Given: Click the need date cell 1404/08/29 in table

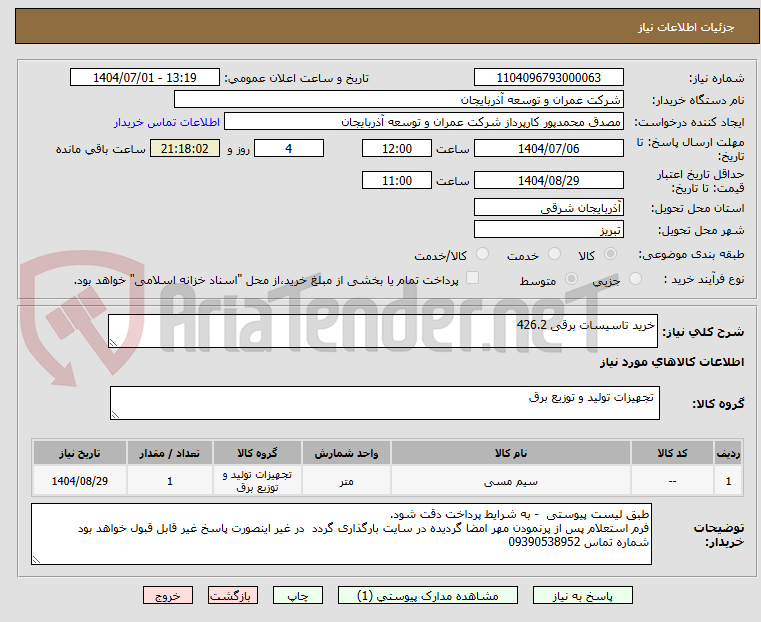Looking at the screenshot, I should pyautogui.click(x=80, y=481).
